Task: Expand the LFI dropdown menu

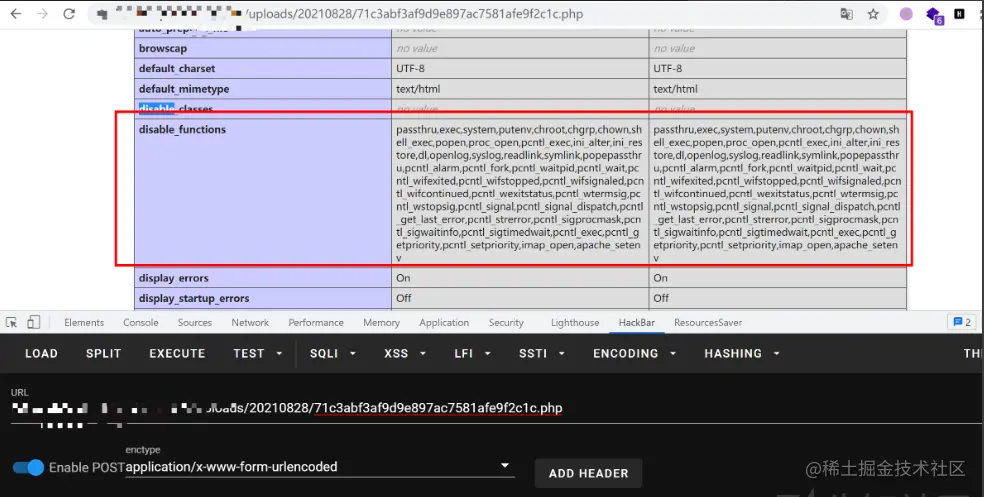Action: 473,353
